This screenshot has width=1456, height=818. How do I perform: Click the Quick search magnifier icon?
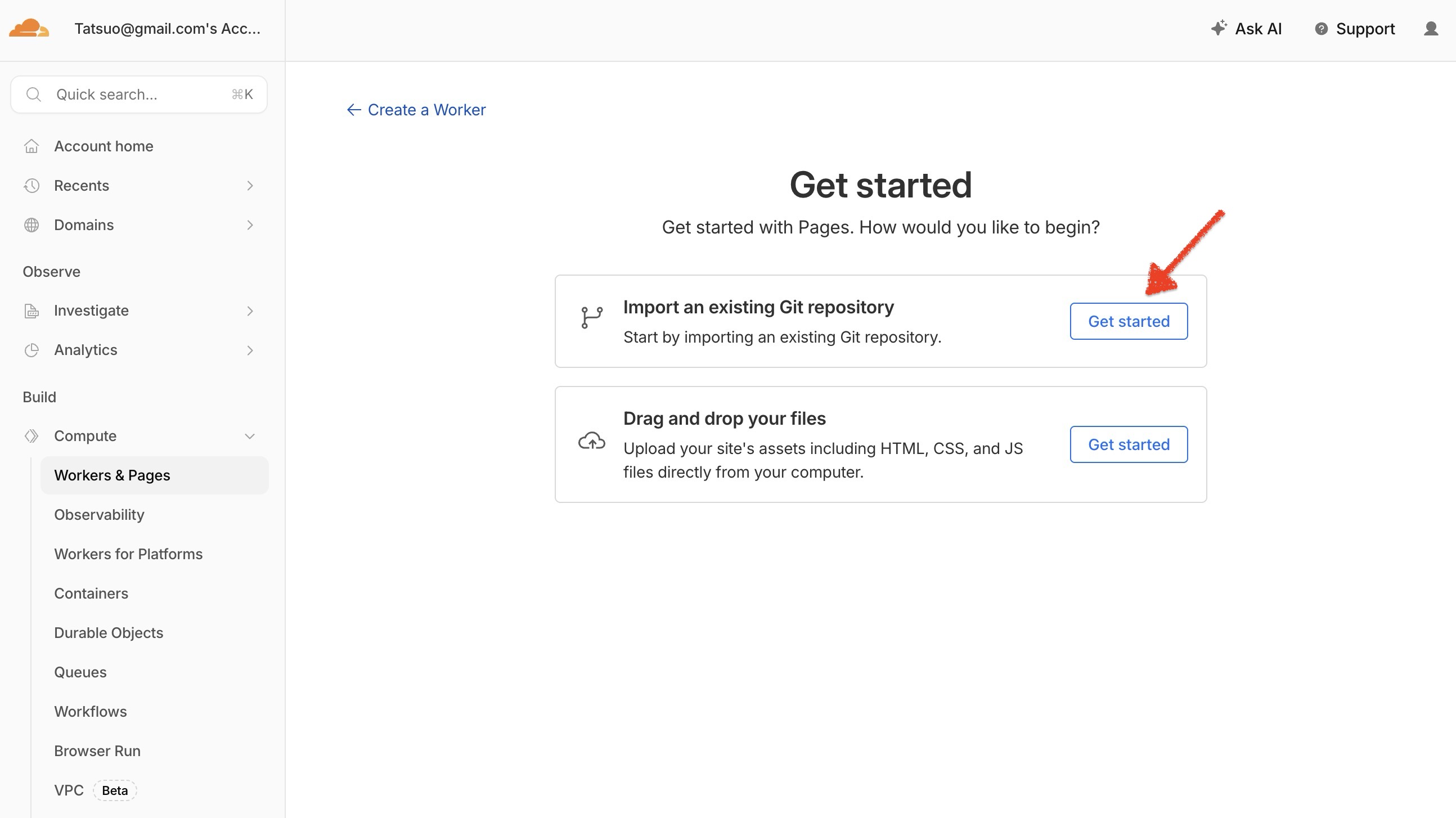[x=34, y=95]
